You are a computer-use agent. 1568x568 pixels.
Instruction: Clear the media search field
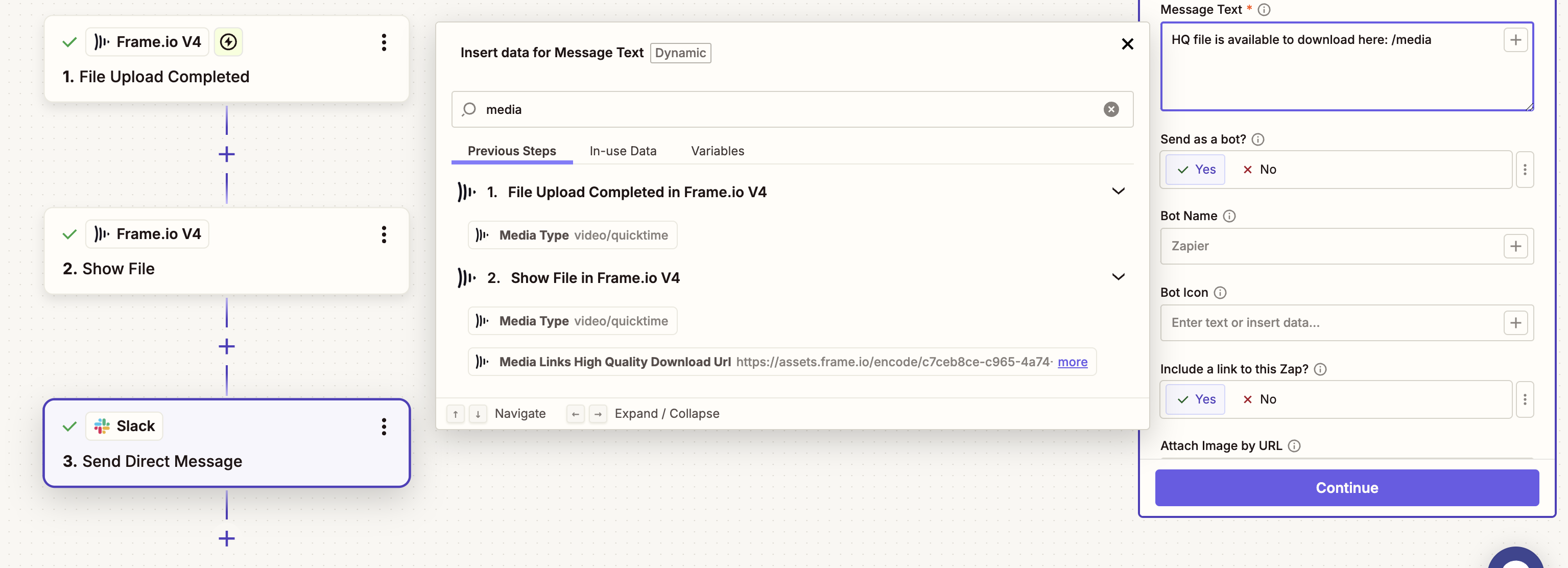(1111, 109)
